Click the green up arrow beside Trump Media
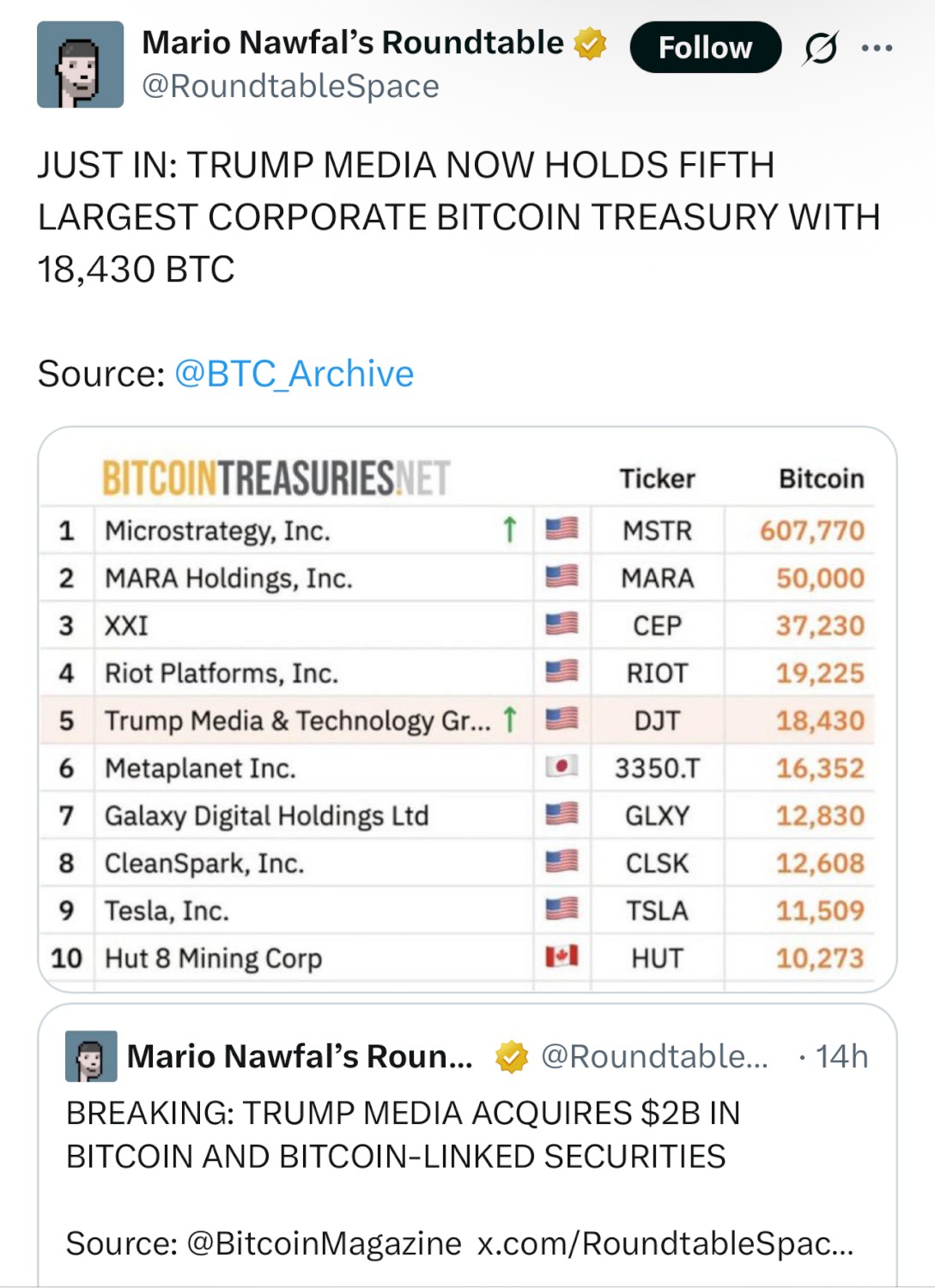The image size is (935, 1288). [x=509, y=720]
